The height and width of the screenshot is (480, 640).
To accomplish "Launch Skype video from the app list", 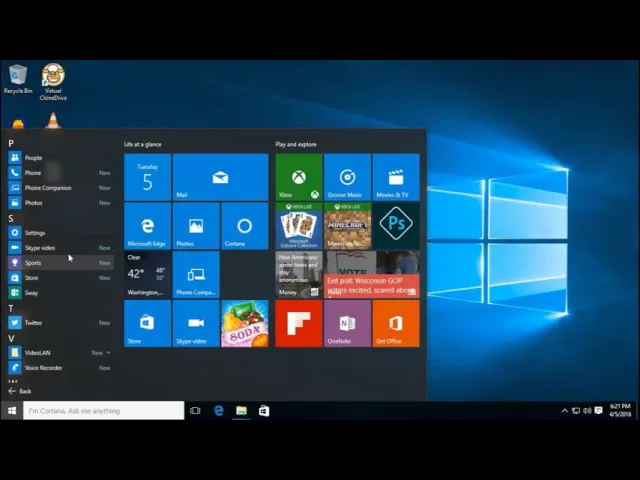I will (x=60, y=248).
